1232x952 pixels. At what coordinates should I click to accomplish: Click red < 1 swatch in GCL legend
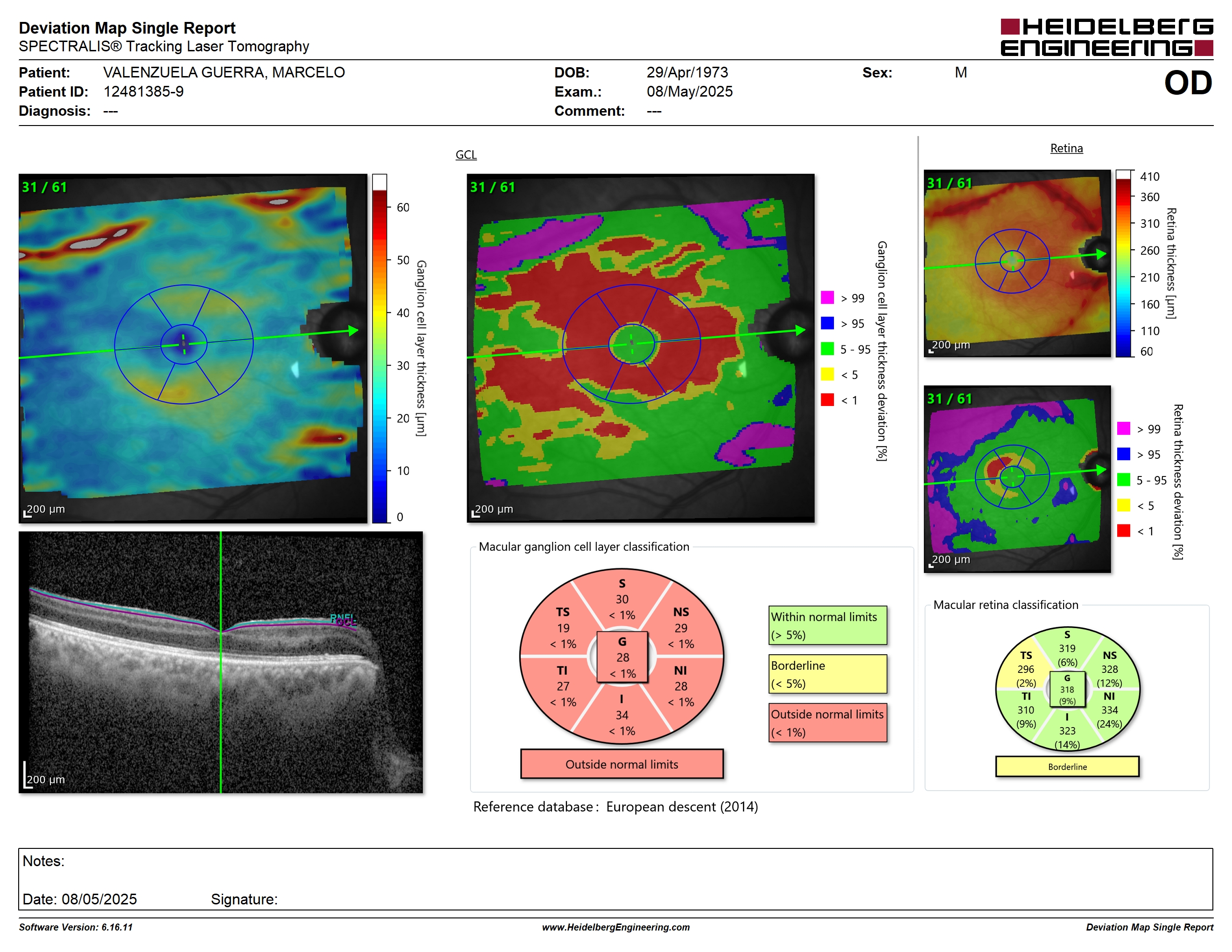(827, 400)
